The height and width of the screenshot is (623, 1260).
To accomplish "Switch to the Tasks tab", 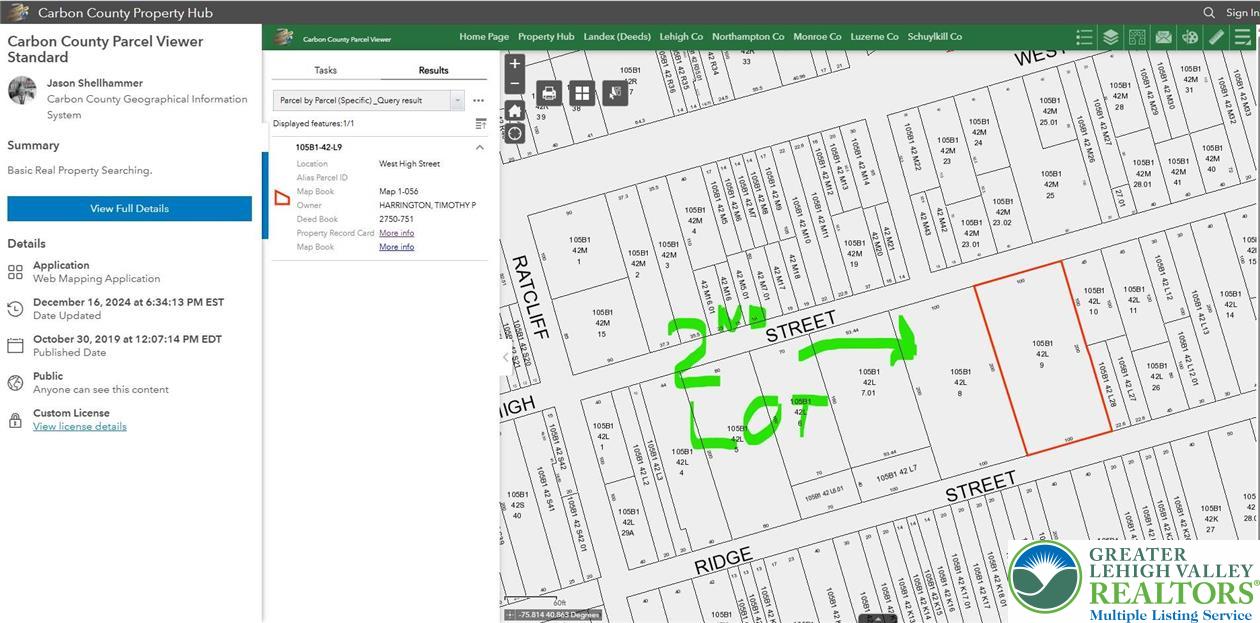I will [x=326, y=70].
